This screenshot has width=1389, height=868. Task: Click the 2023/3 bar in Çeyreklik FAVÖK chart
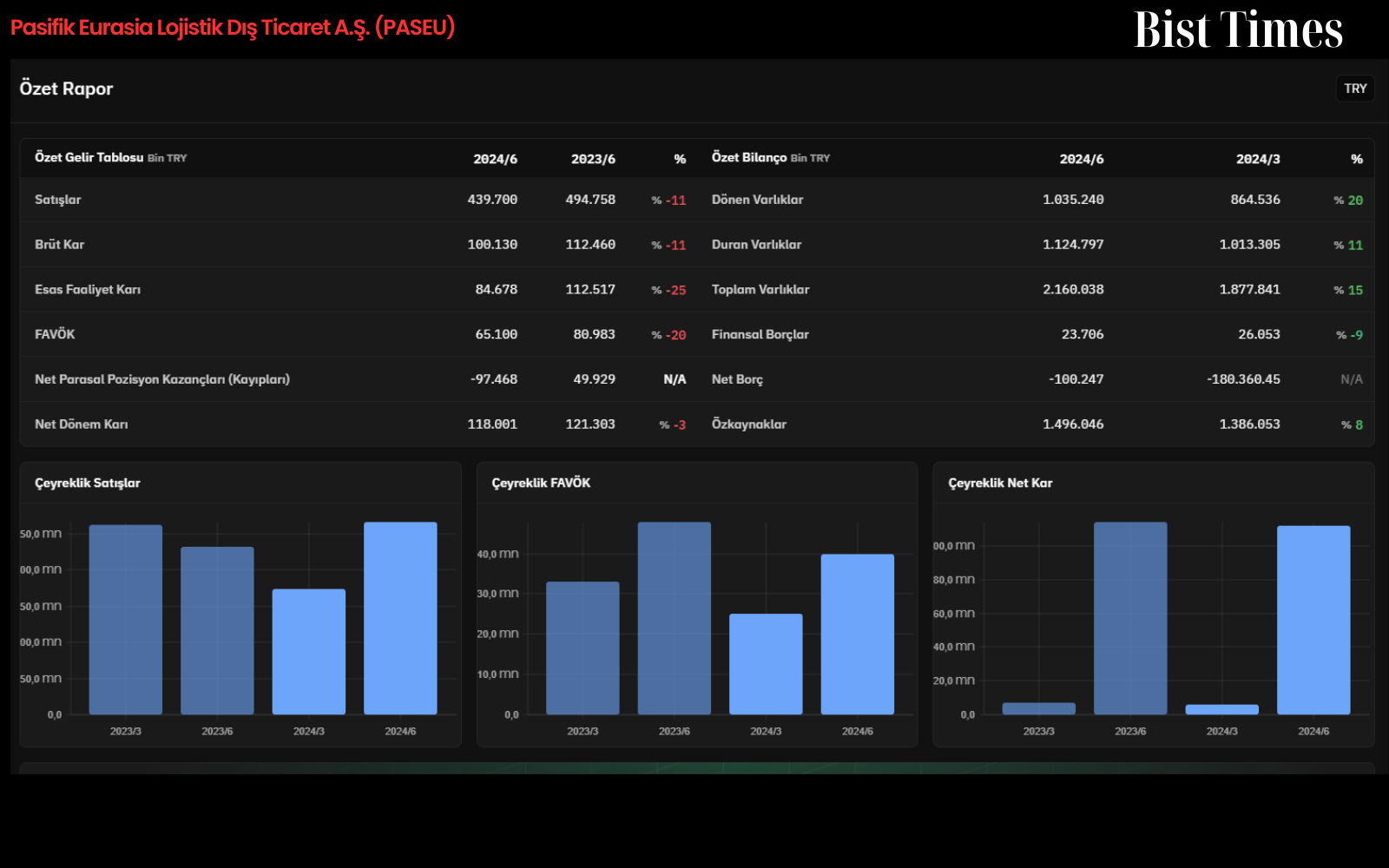click(583, 648)
